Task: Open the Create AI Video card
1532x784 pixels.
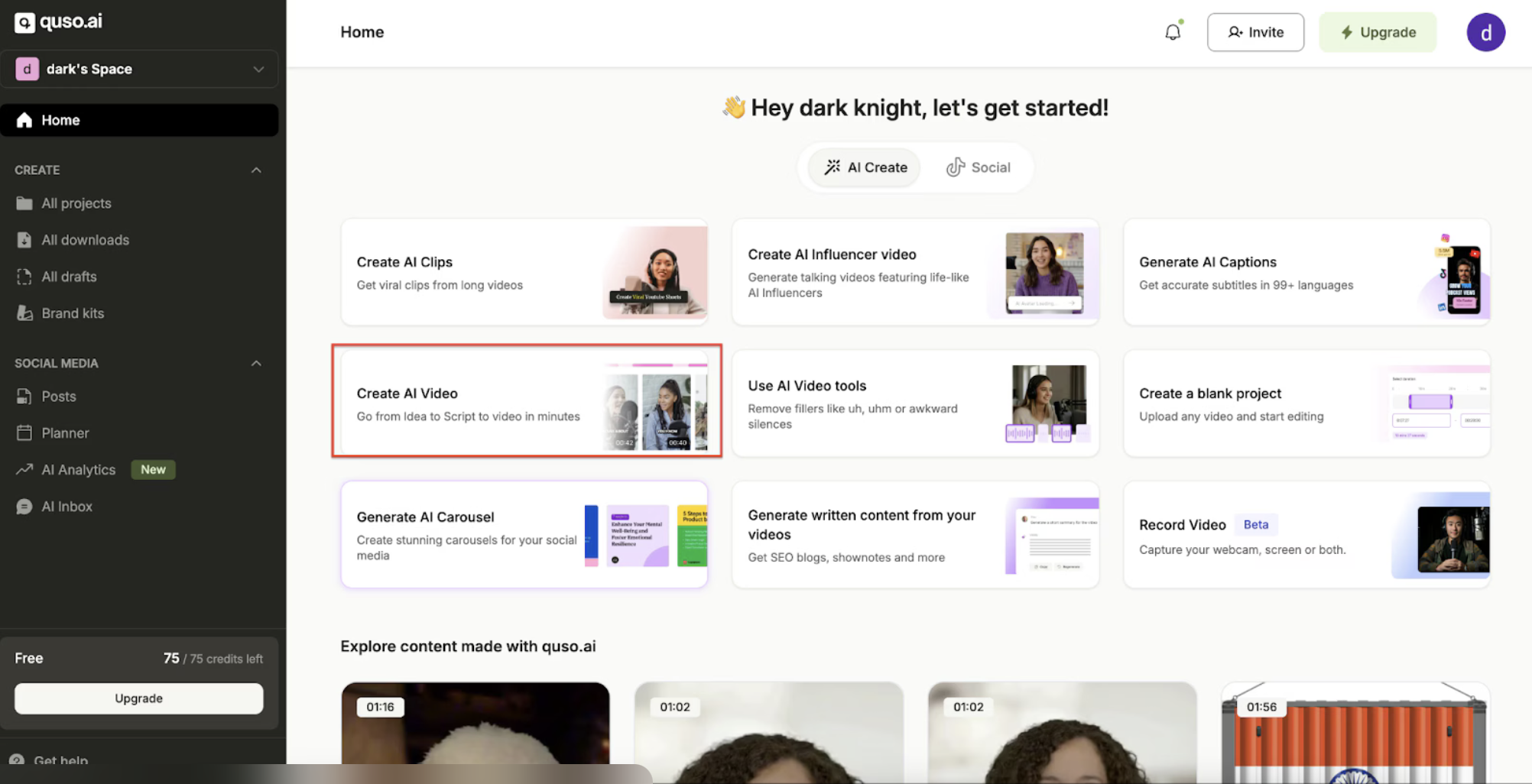Action: tap(526, 401)
